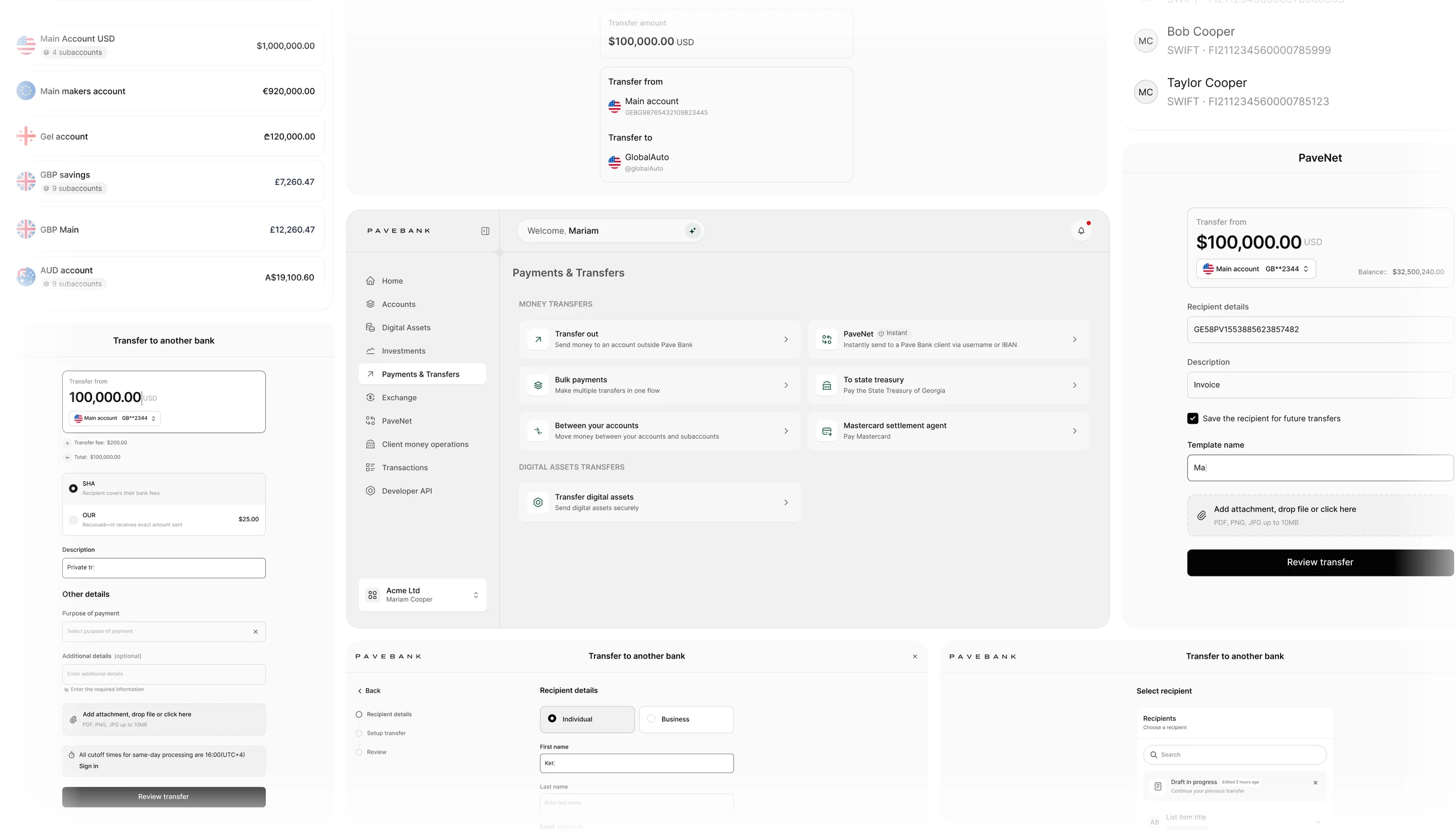This screenshot has height=838, width=1456.
Task: Uncheck Save the recipient for future transfers
Action: pyautogui.click(x=1193, y=418)
